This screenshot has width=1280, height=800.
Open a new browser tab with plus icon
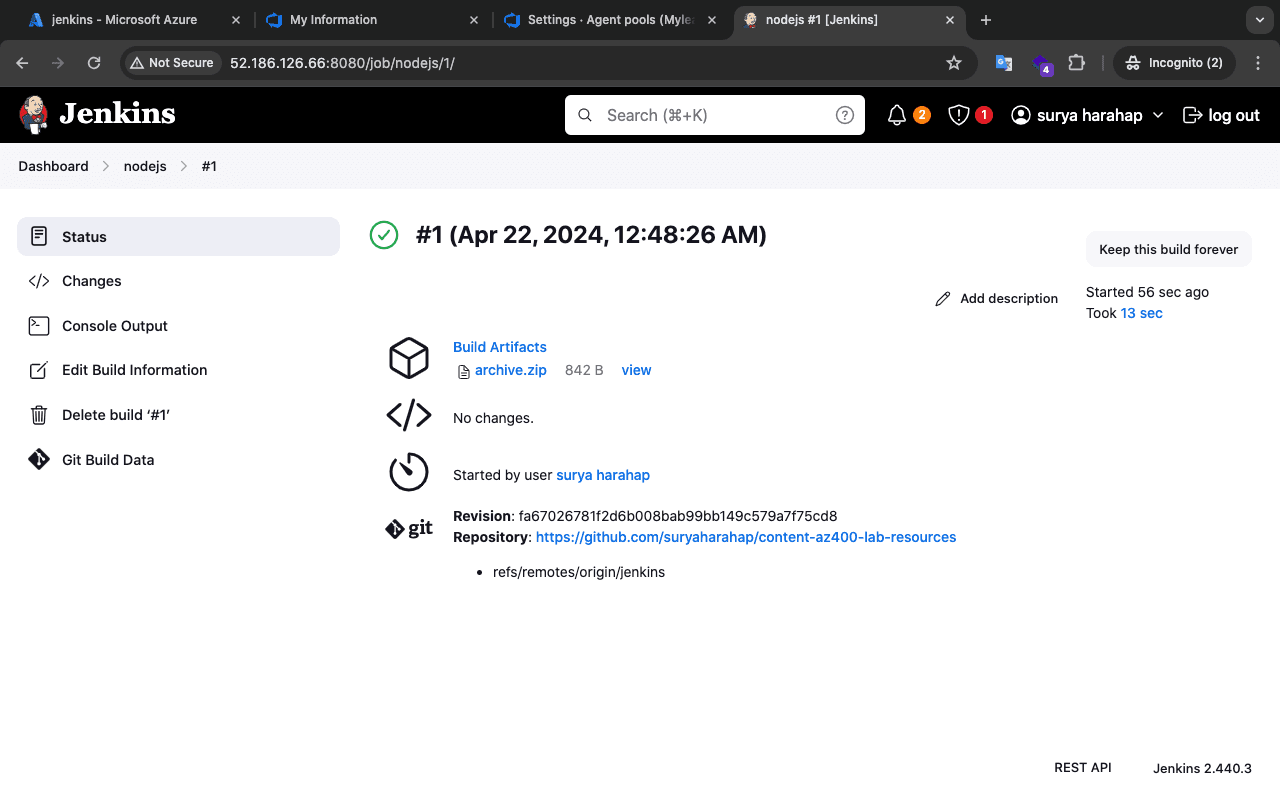point(986,20)
